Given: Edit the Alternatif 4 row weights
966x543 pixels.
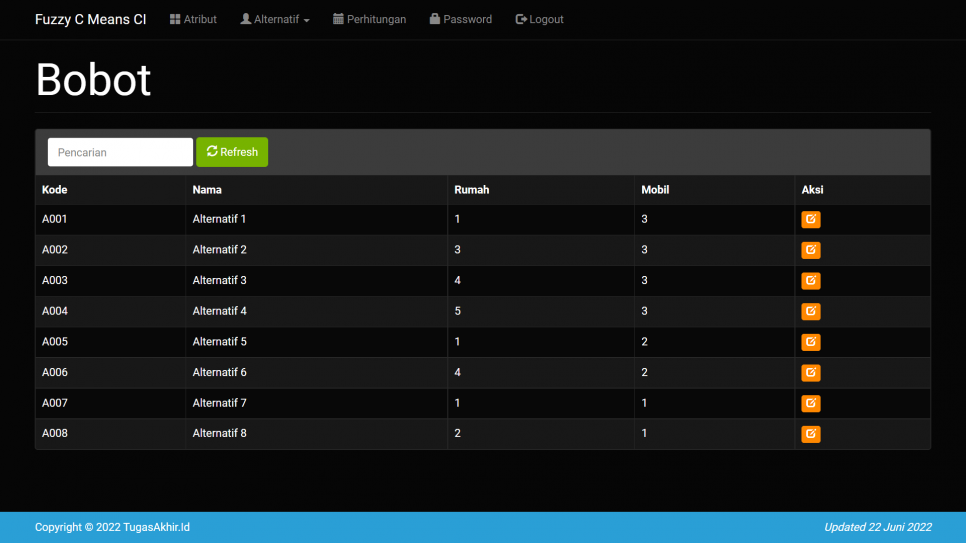Looking at the screenshot, I should 811,311.
